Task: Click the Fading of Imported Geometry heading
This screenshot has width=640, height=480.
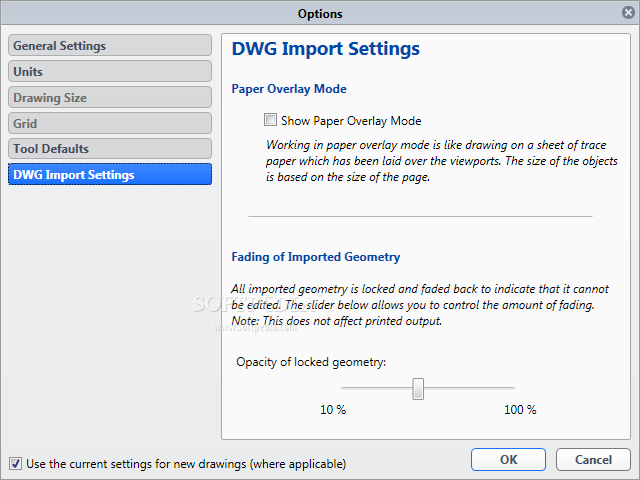Action: coord(315,257)
